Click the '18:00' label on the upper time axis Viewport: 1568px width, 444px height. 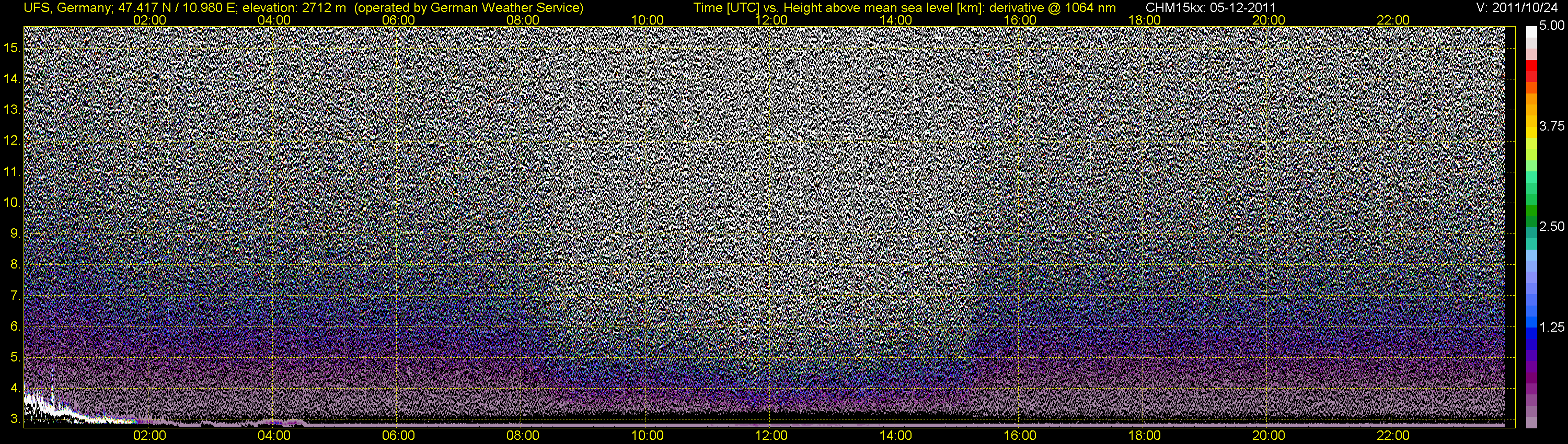[x=1144, y=20]
